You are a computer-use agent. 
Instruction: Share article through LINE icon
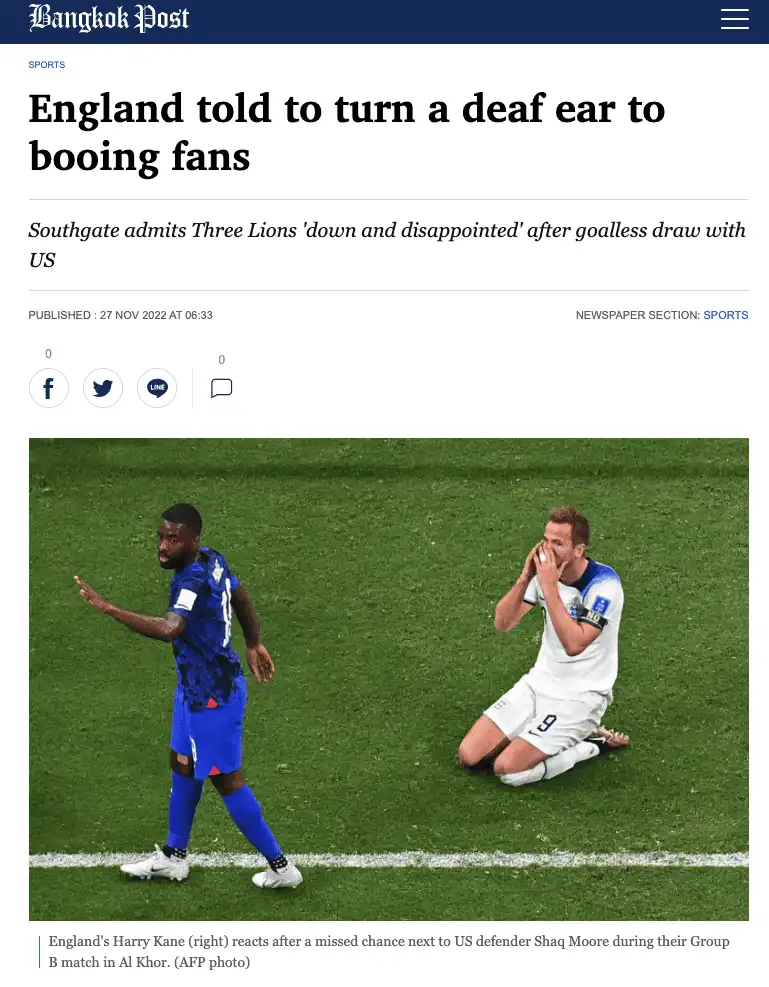(157, 388)
